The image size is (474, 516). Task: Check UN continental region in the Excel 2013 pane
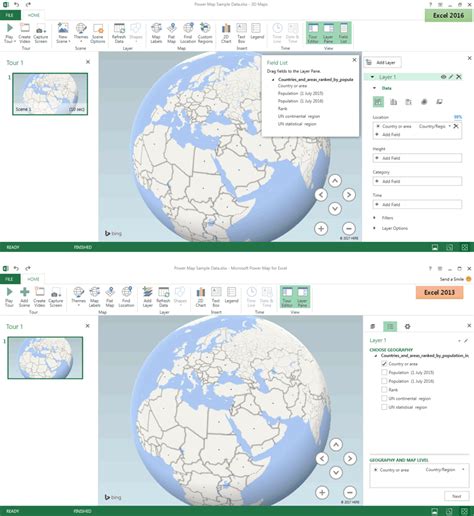point(384,398)
